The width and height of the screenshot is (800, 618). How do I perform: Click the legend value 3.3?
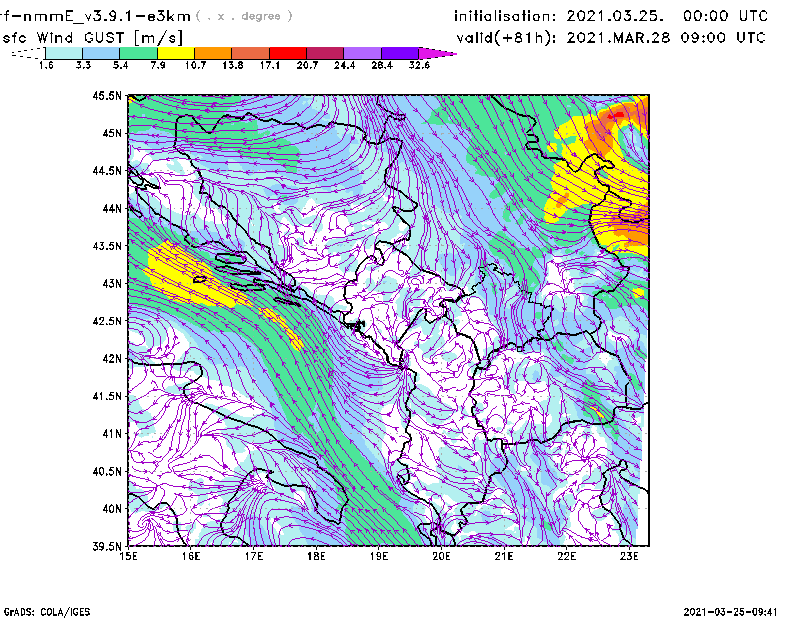(x=83, y=65)
